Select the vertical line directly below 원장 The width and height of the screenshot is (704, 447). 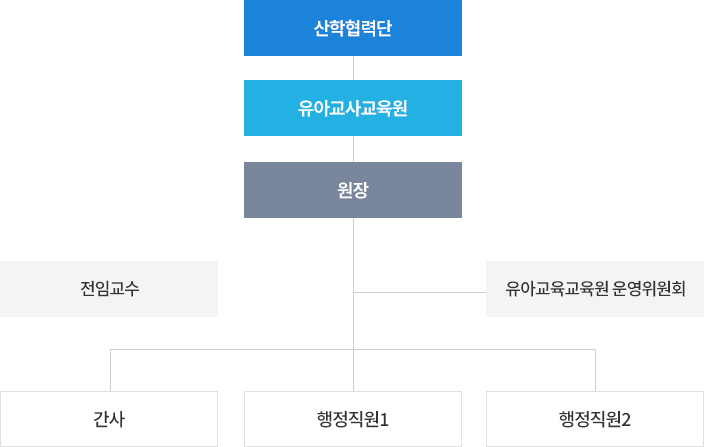tap(353, 255)
